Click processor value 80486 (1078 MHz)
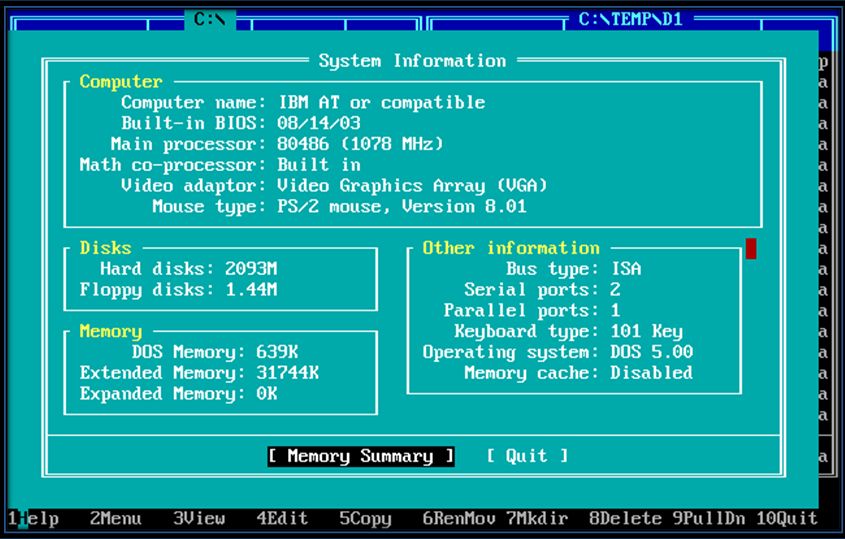845x539 pixels. (360, 144)
